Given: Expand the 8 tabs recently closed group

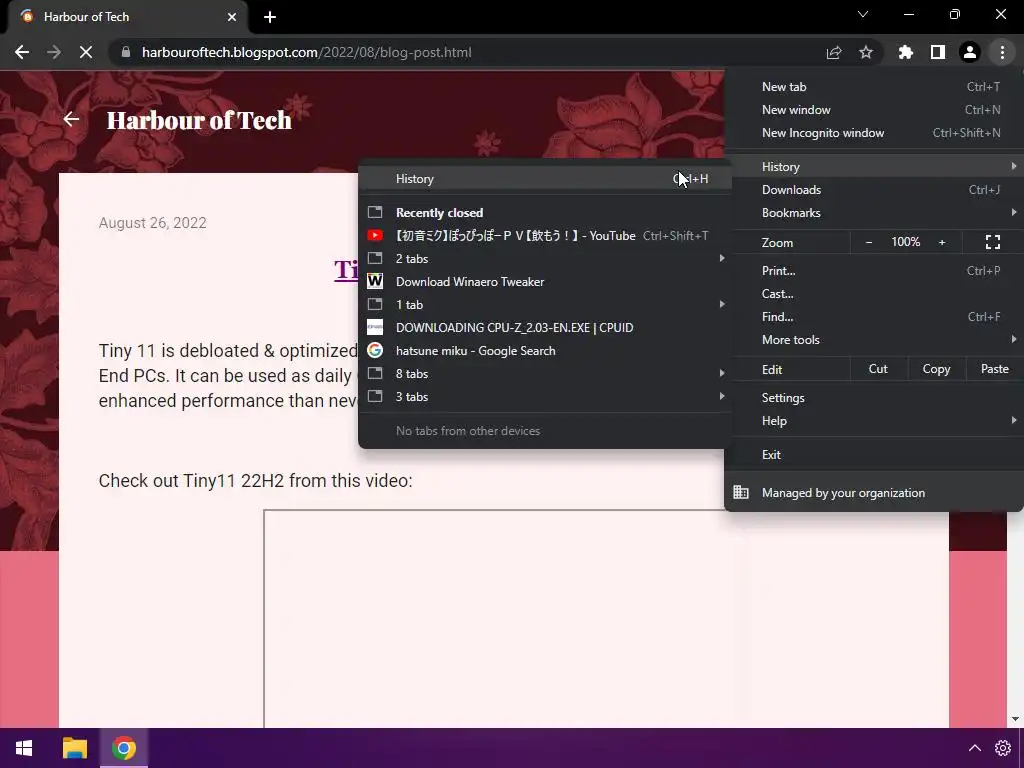Looking at the screenshot, I should (545, 374).
